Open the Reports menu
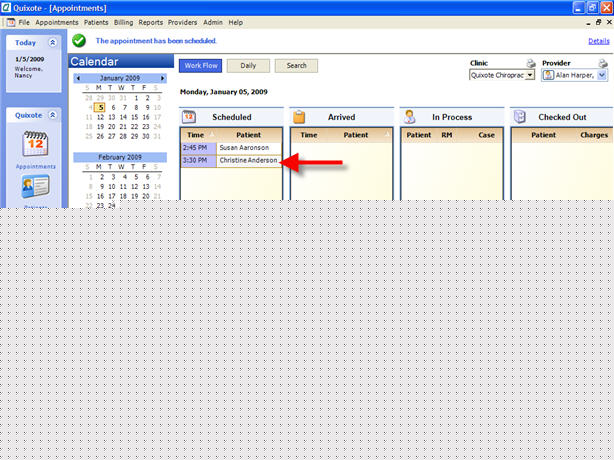The height and width of the screenshot is (460, 614). point(150,22)
